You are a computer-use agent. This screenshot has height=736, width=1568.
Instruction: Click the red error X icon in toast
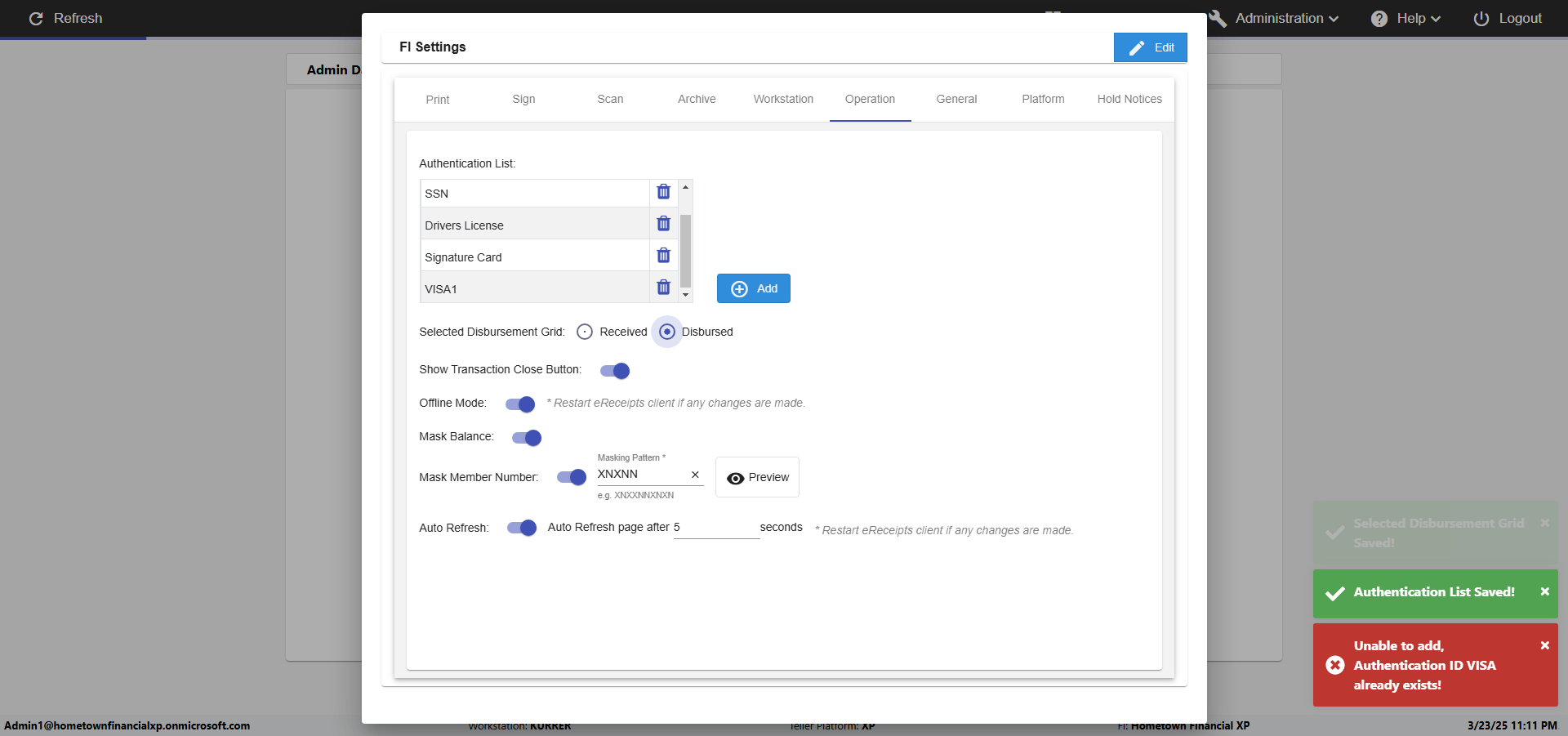coord(1335,665)
